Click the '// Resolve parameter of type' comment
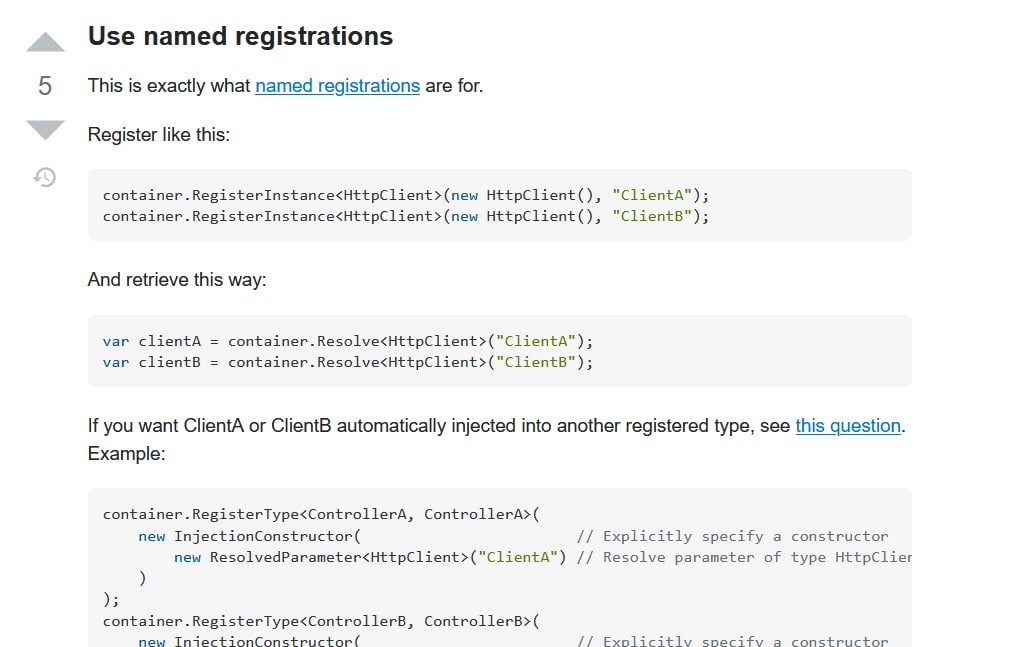The image size is (1022, 647). 744,558
